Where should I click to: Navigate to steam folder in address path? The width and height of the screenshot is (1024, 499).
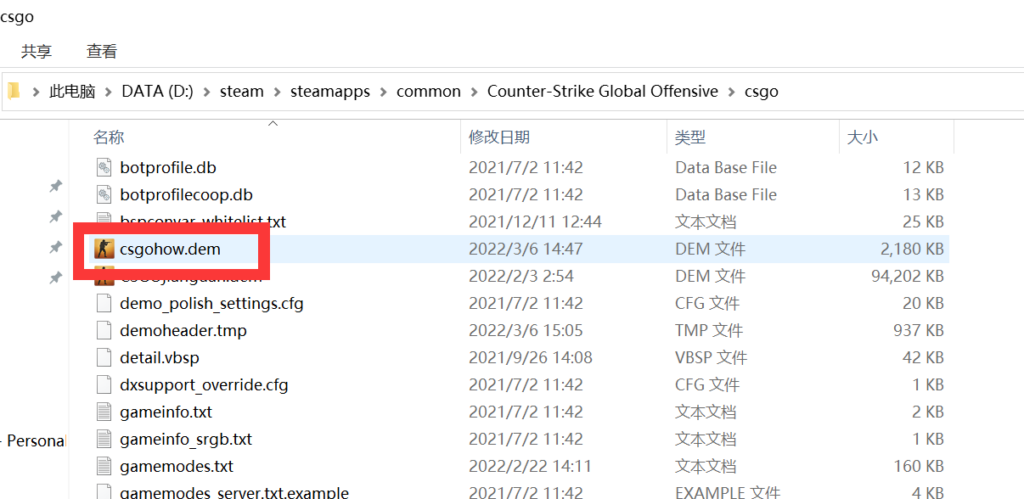[242, 91]
